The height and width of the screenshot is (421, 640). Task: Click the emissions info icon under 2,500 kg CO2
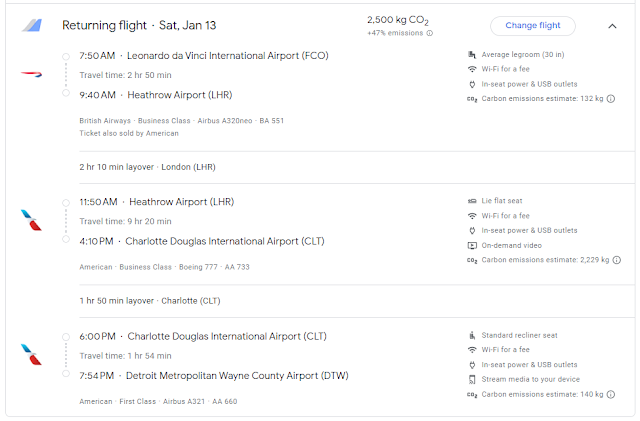pos(430,33)
